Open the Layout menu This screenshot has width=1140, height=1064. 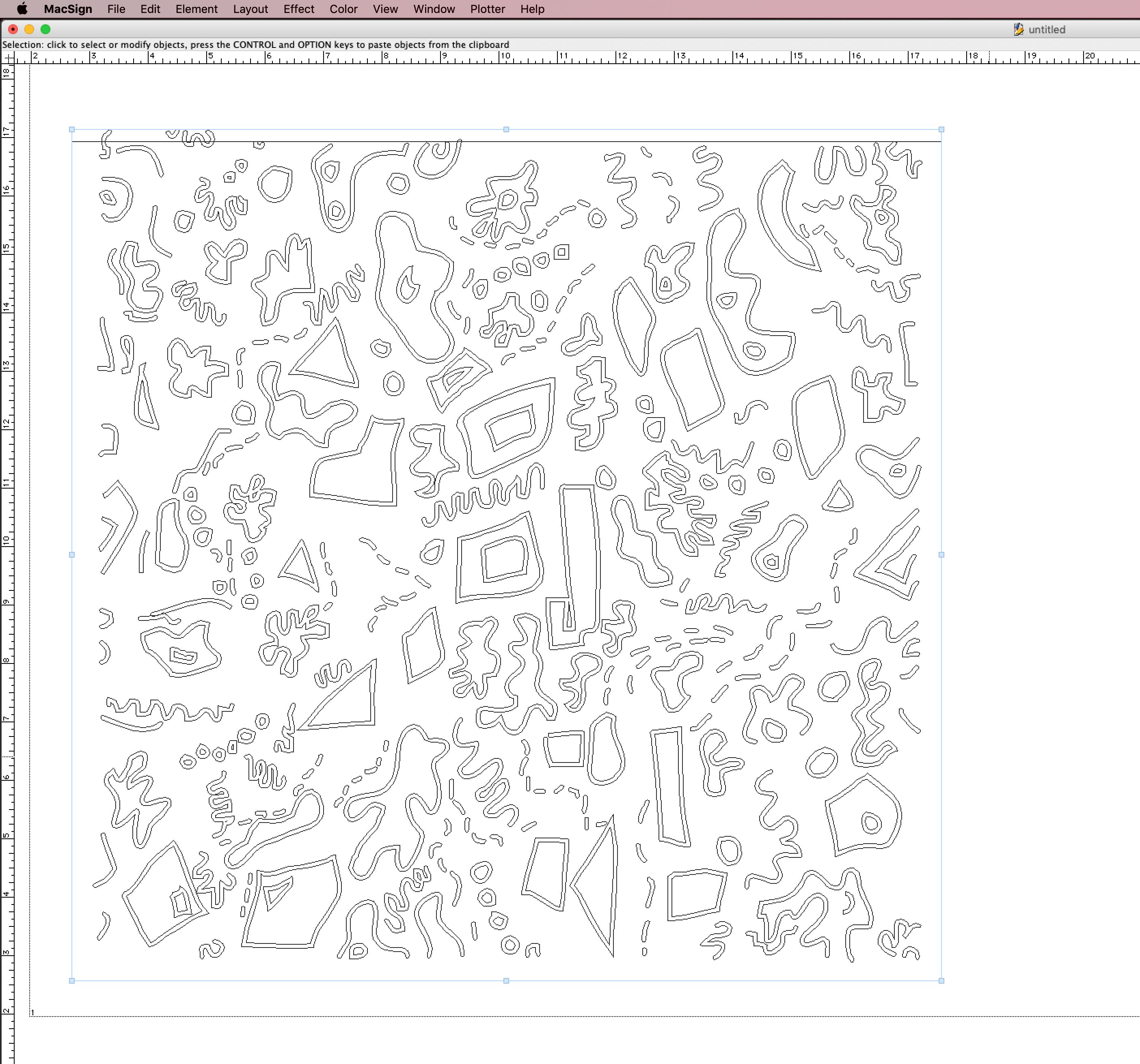pyautogui.click(x=250, y=9)
